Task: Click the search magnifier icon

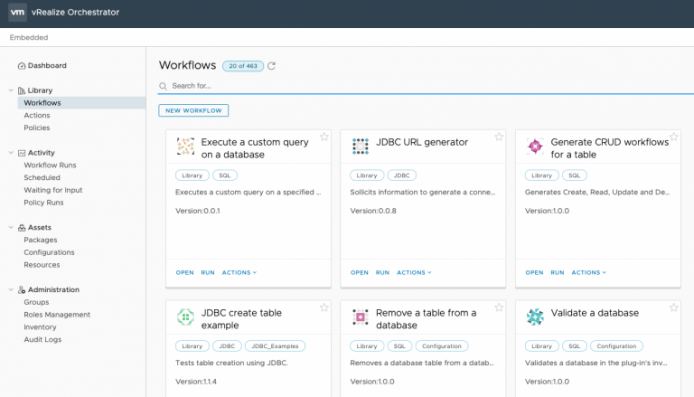Action: click(x=163, y=86)
